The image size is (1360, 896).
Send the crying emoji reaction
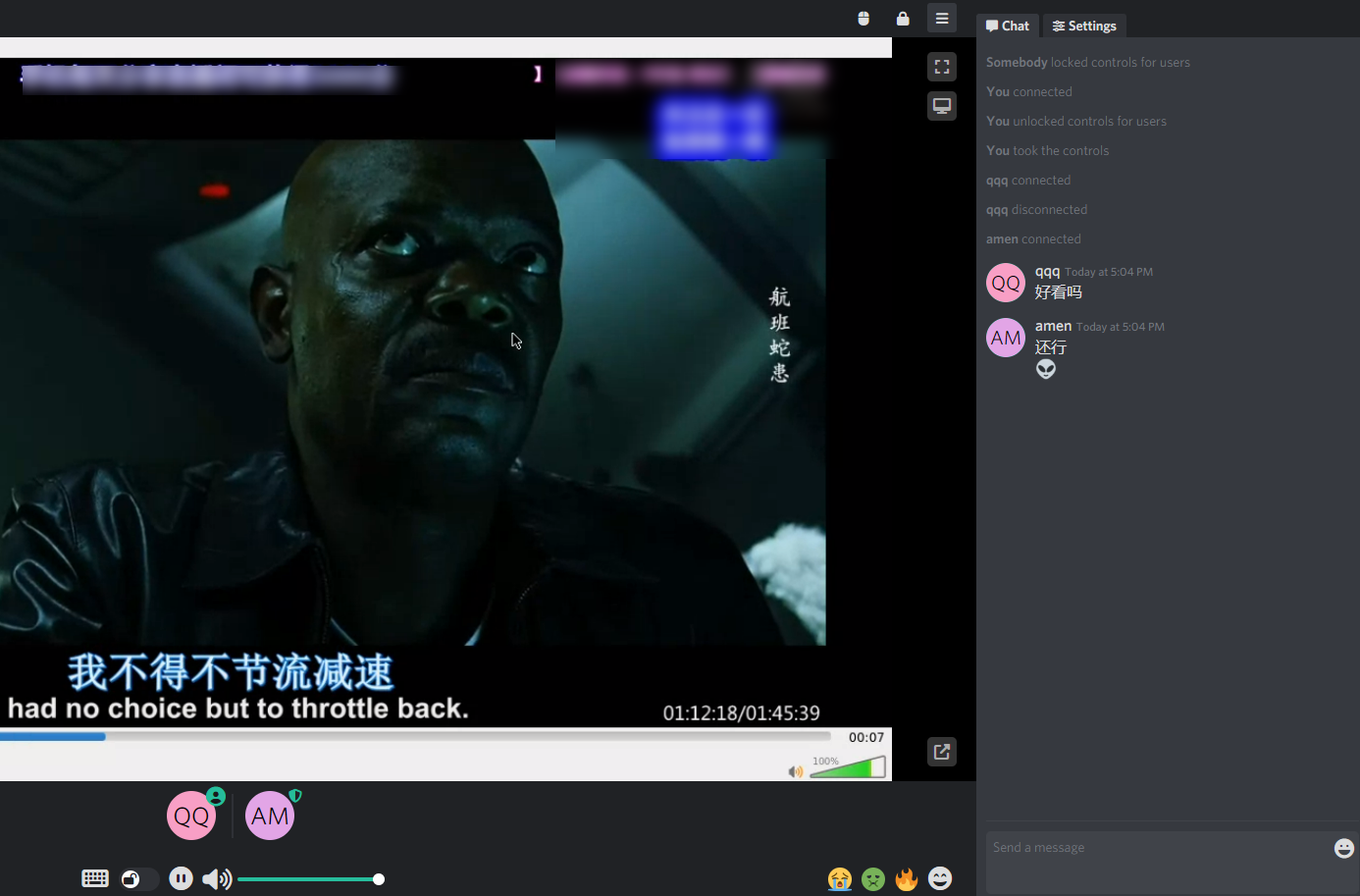[x=840, y=878]
